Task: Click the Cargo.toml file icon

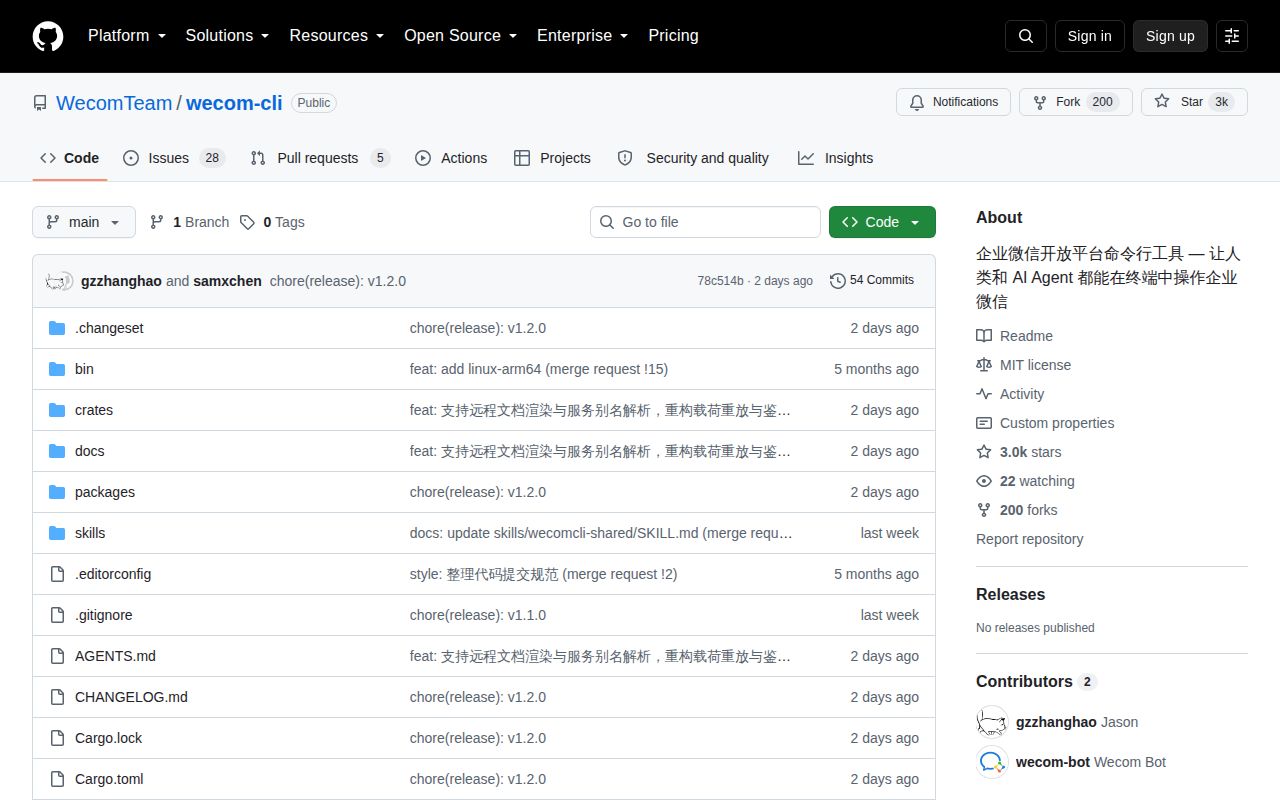Action: point(57,779)
